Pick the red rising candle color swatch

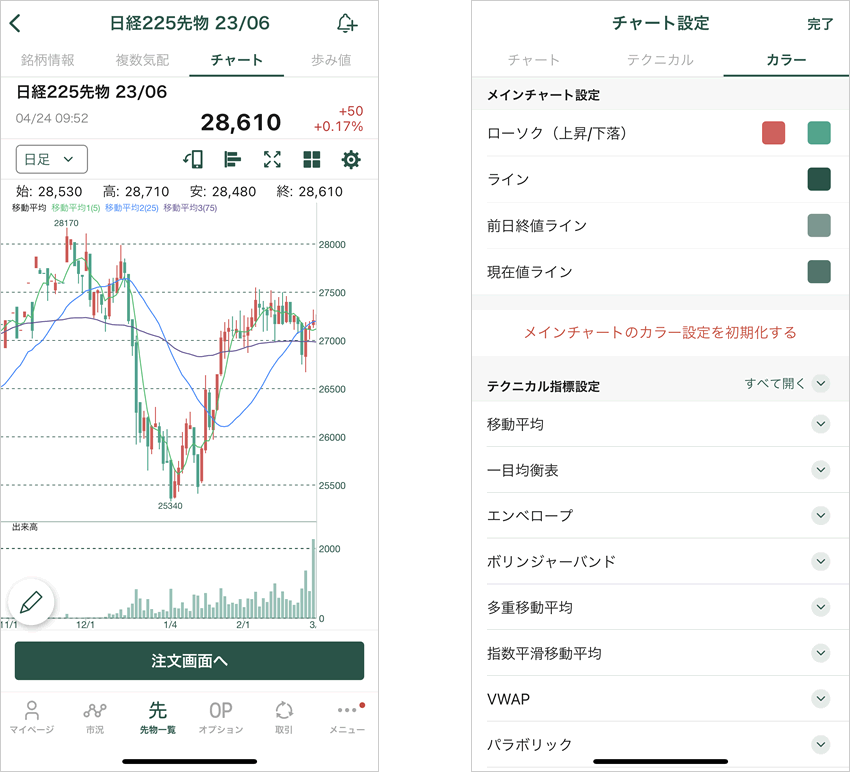click(x=773, y=133)
